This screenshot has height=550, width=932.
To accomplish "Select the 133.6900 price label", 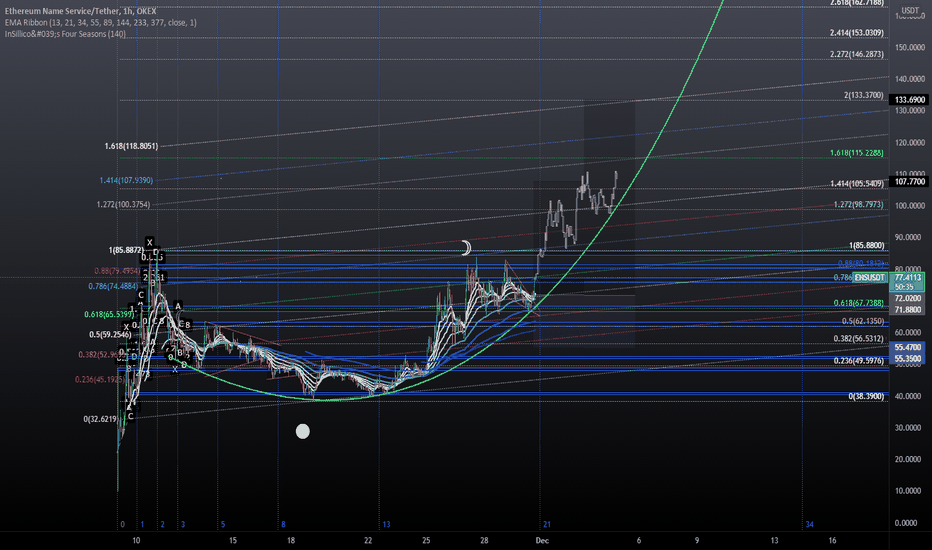I will 909,100.
